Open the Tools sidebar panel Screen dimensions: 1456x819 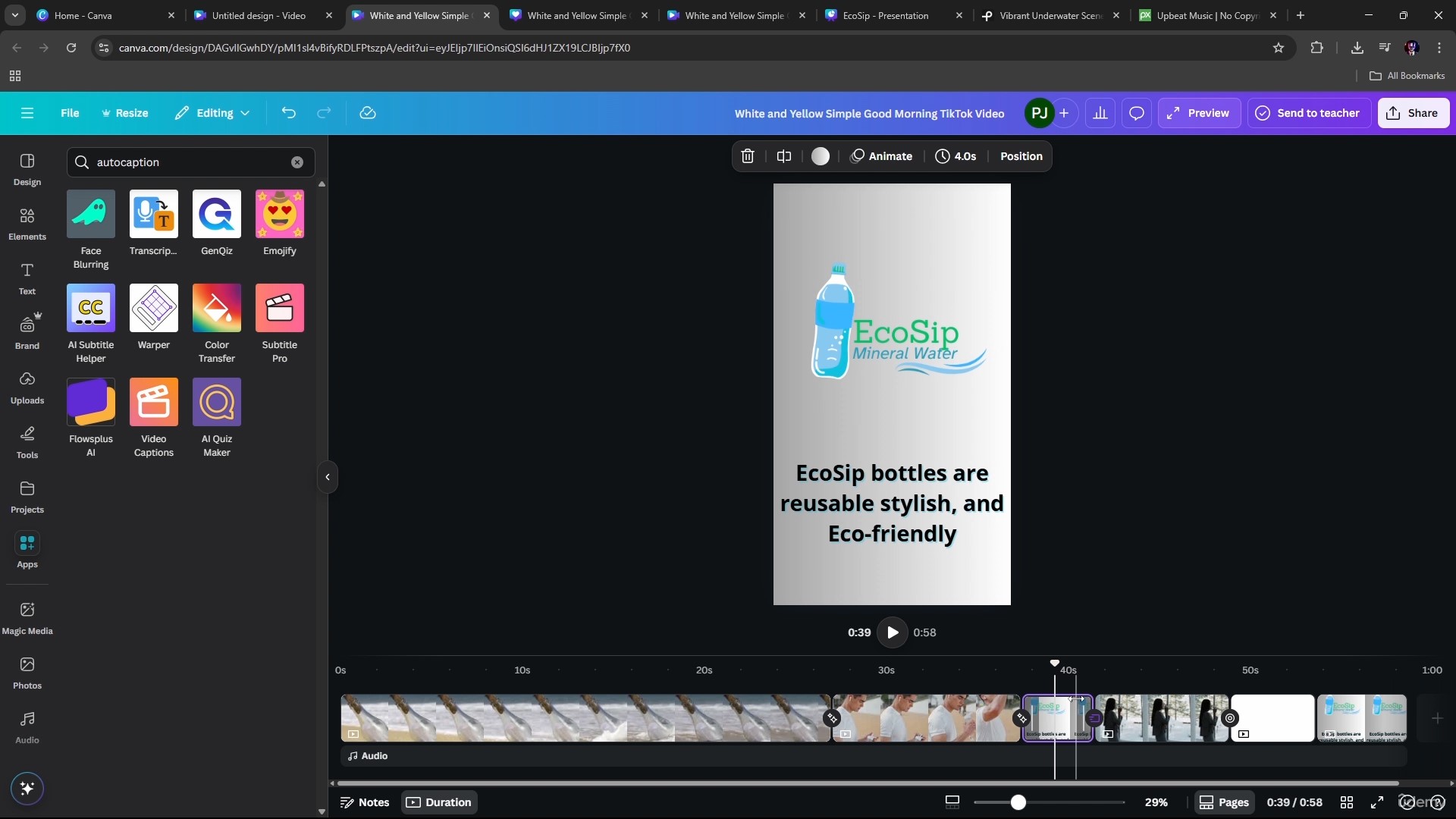pyautogui.click(x=27, y=442)
